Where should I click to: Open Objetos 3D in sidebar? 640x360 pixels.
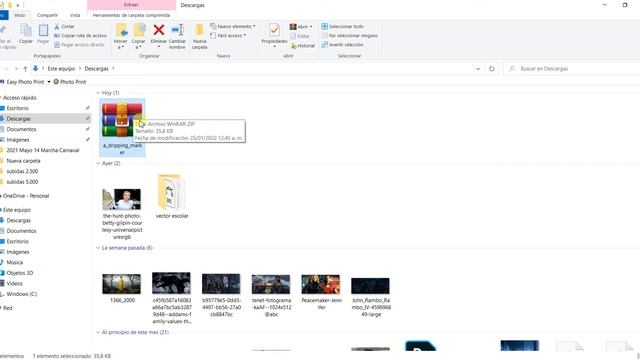(20, 273)
